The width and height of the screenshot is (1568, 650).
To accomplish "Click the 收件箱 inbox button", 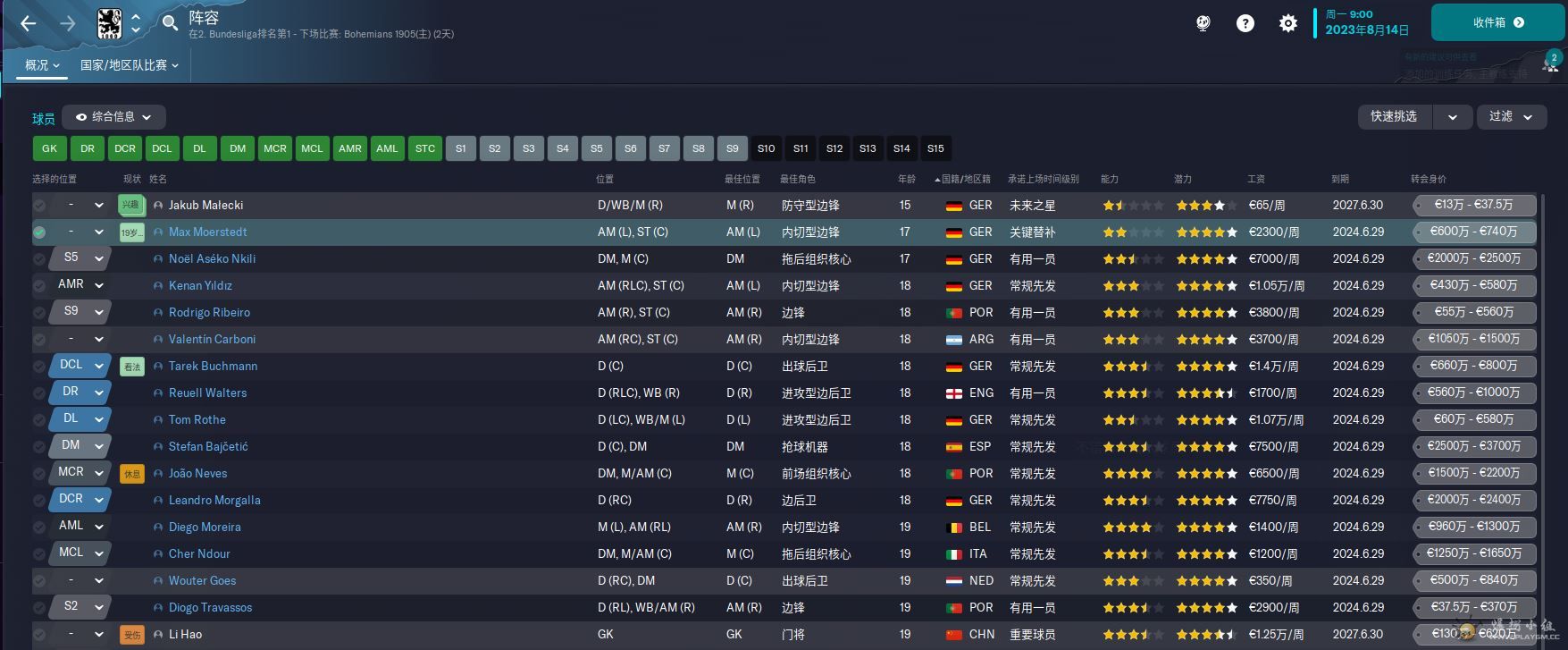I will coord(1497,22).
